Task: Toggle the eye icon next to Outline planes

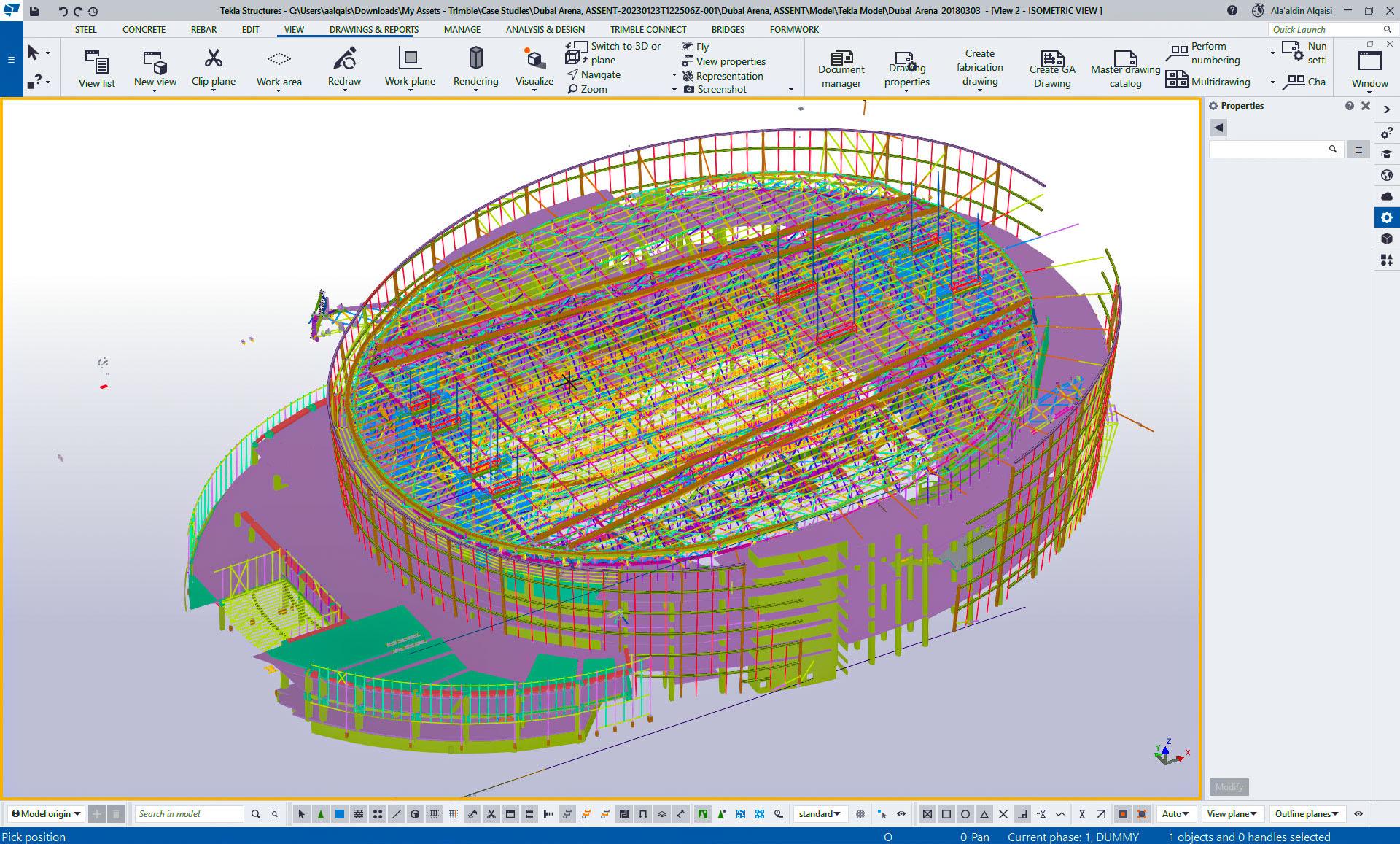Action: pos(1358,814)
